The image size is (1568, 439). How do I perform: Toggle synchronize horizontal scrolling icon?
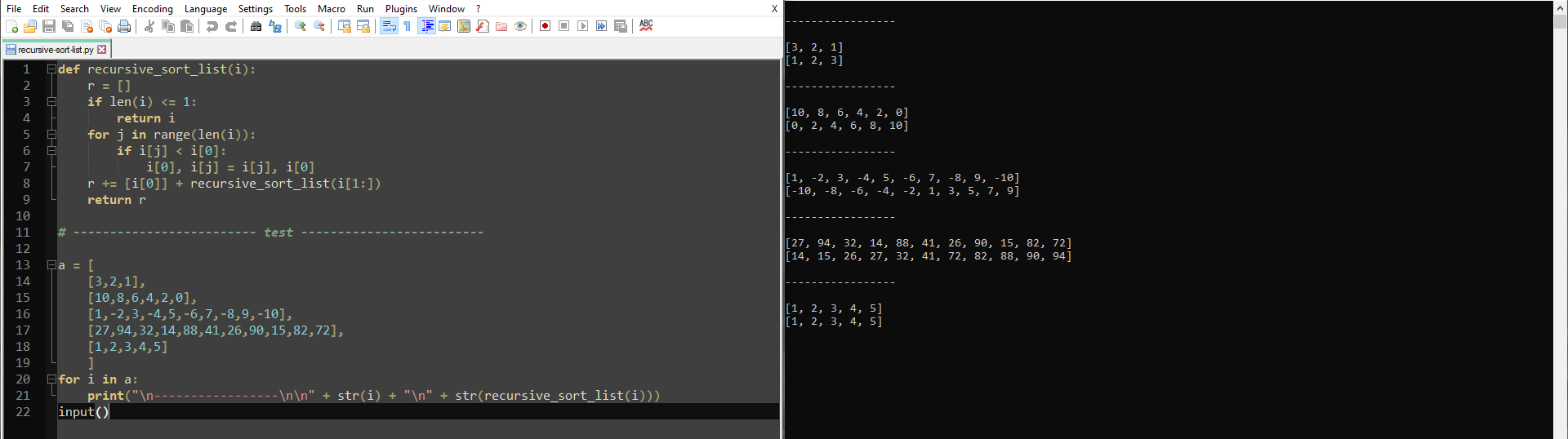(363, 26)
